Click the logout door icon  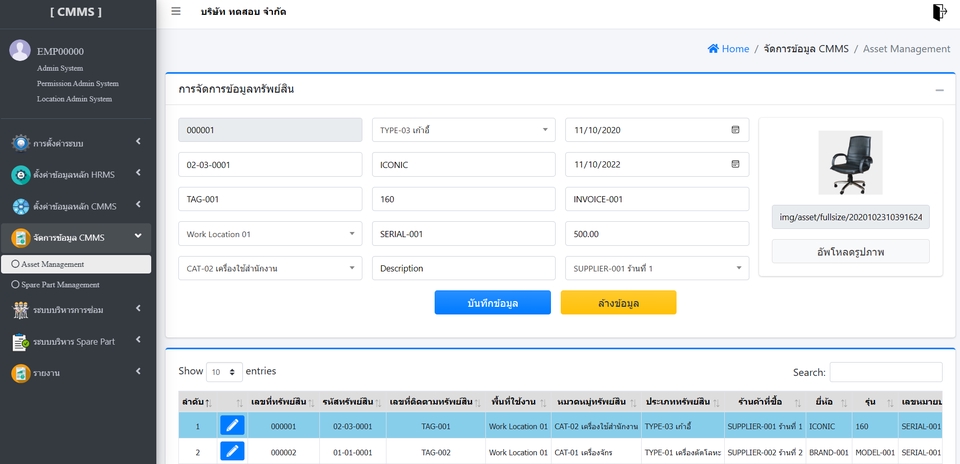(939, 12)
